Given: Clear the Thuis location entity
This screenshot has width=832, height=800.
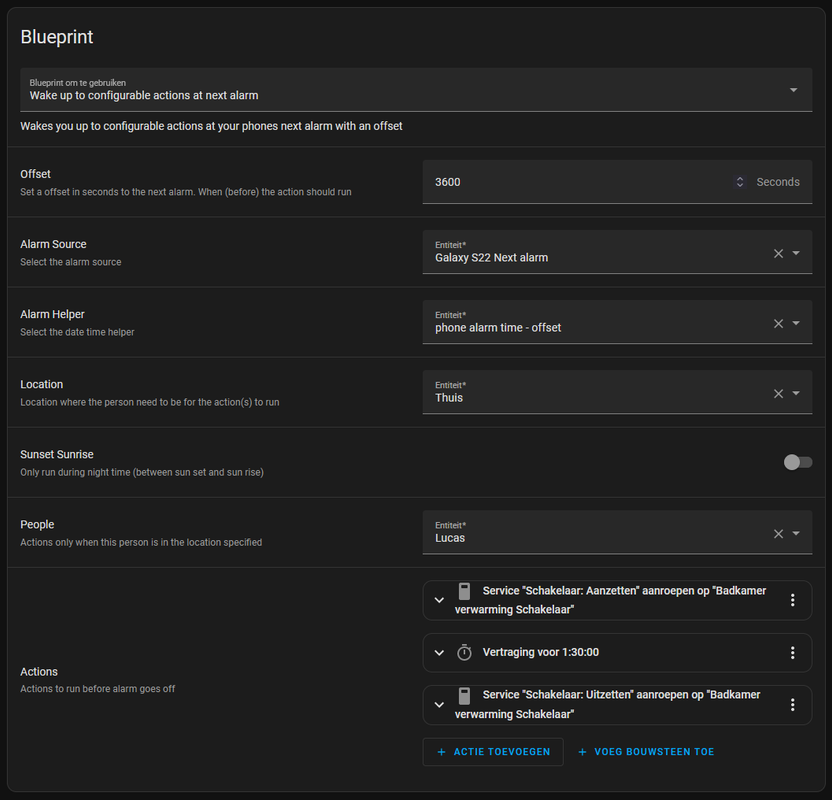Looking at the screenshot, I should (778, 394).
